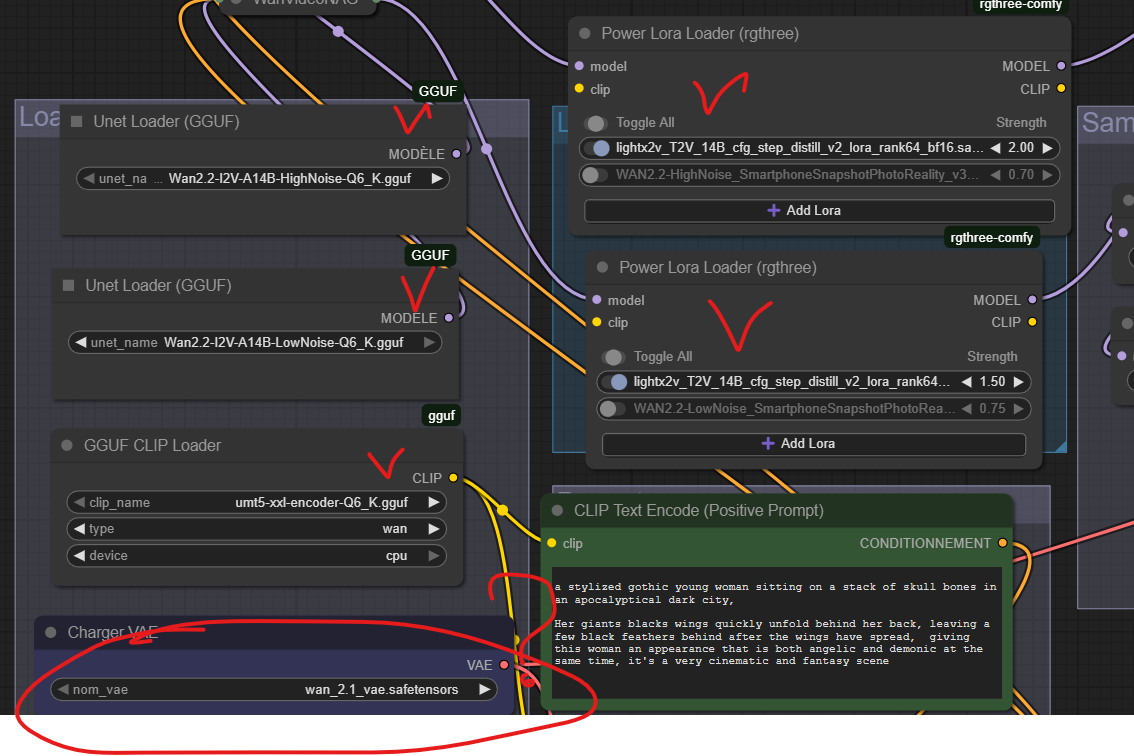
Task: Click clip input dot on top Power Lora Loader
Action: point(579,89)
